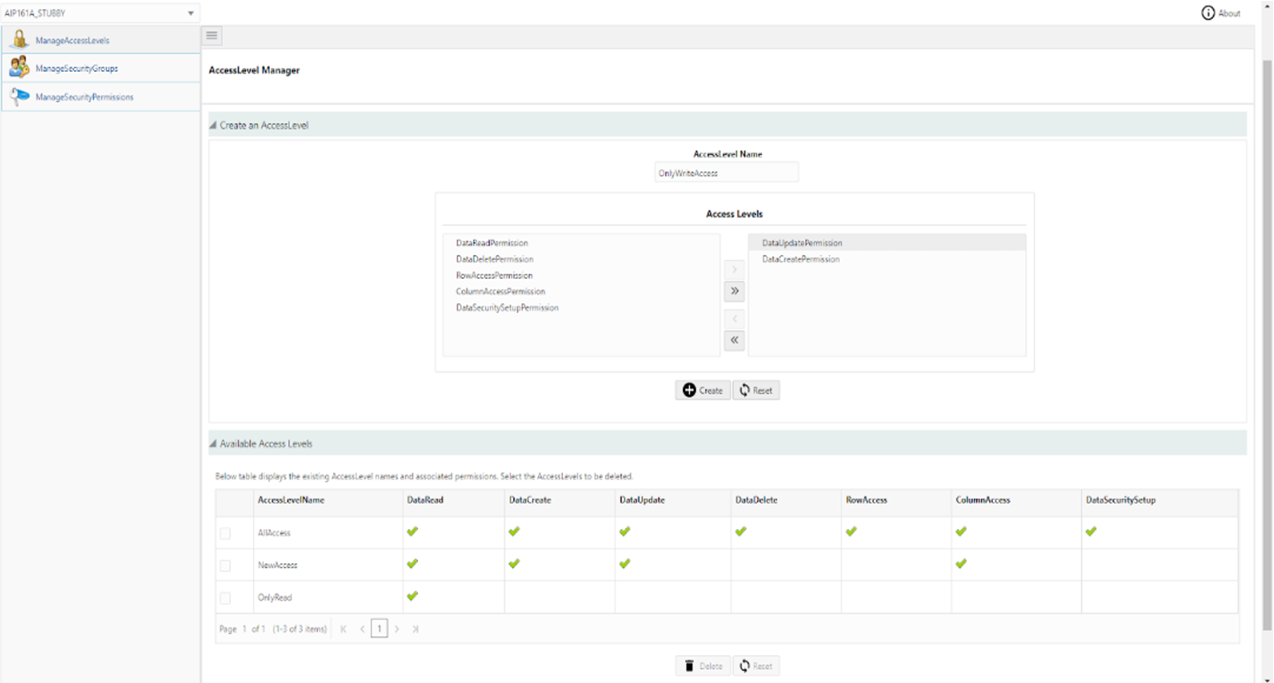This screenshot has width=1274, height=683.
Task: Move selected item right with single arrow
Action: (x=734, y=270)
